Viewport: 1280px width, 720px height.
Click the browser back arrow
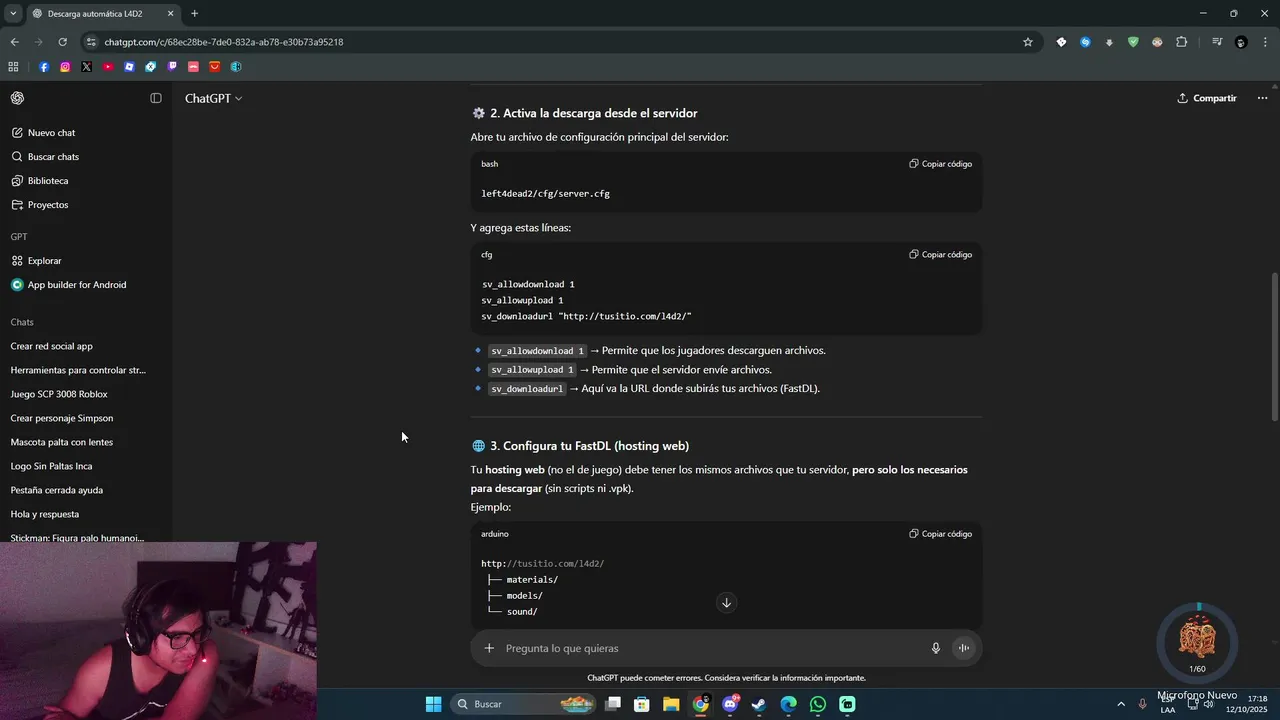point(14,42)
